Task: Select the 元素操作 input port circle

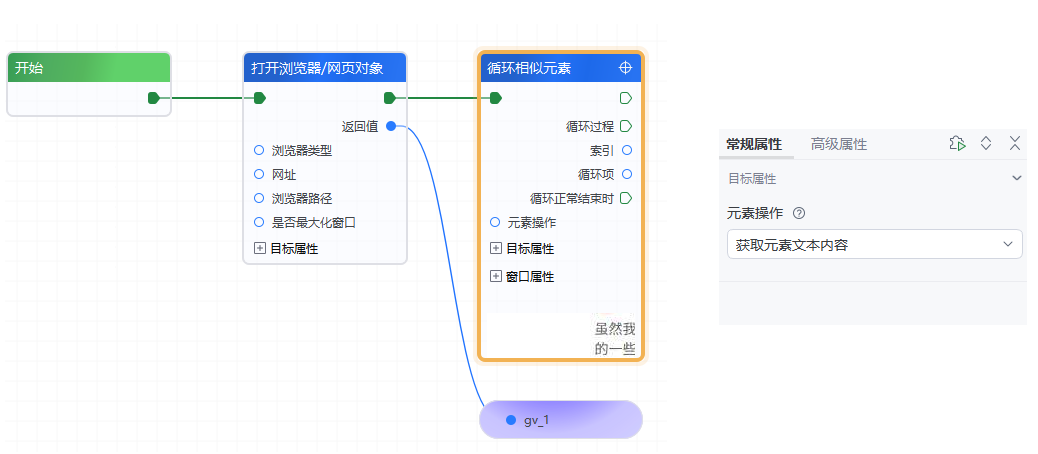Action: pos(495,222)
